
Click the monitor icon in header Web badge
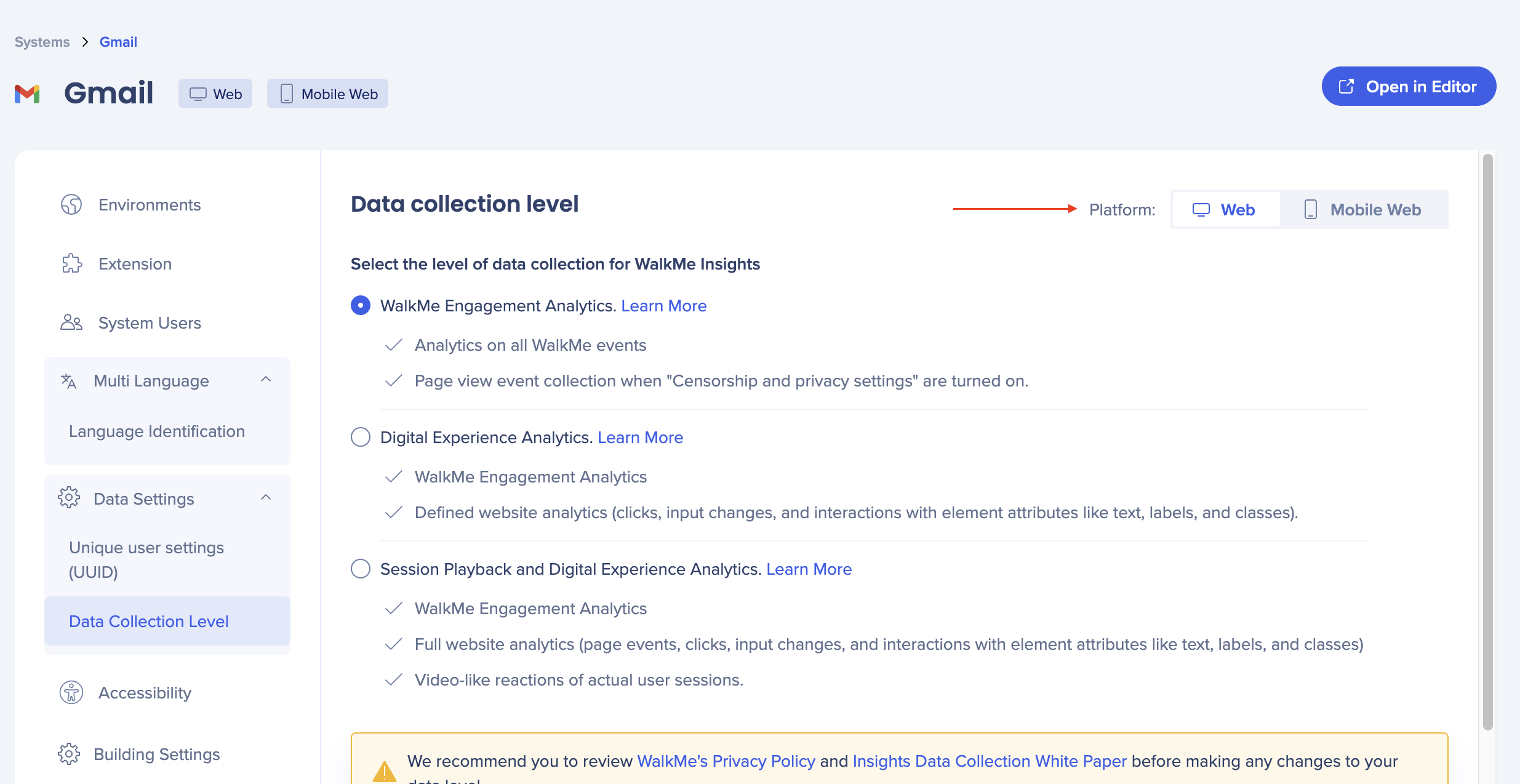click(198, 94)
